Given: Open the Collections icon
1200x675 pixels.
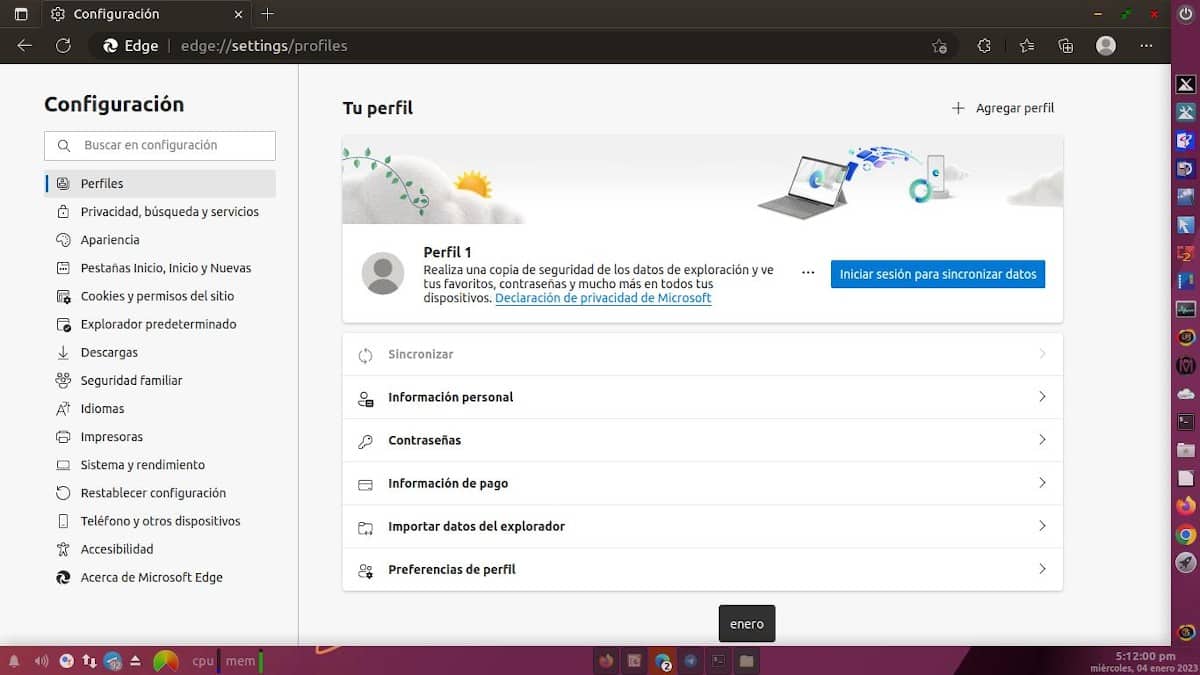Looking at the screenshot, I should pyautogui.click(x=1066, y=45).
